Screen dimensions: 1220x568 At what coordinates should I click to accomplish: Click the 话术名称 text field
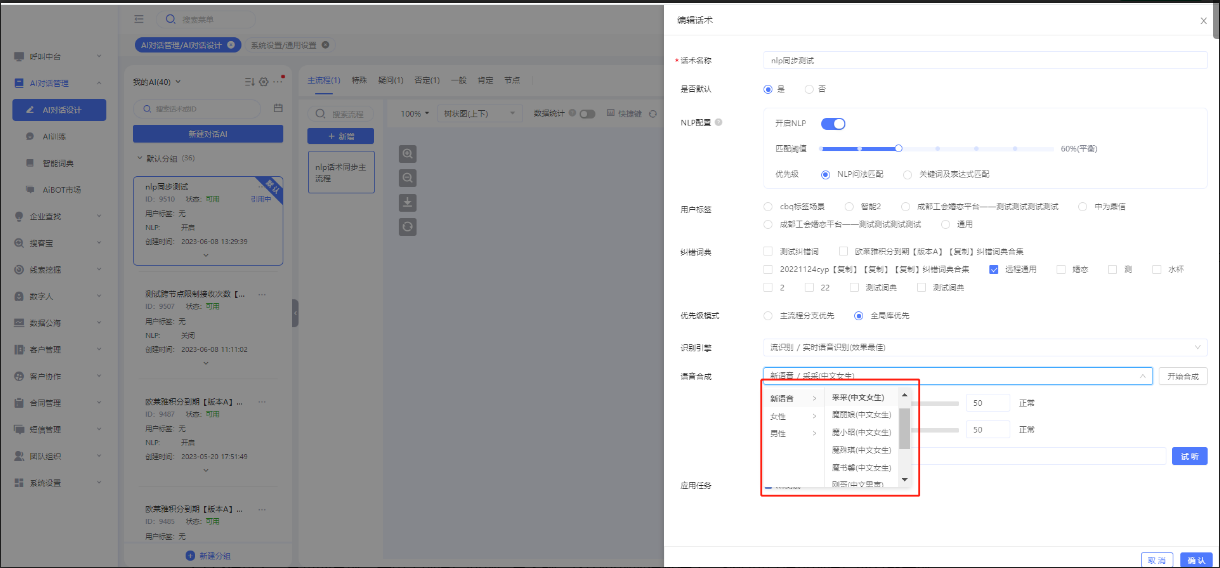(984, 60)
